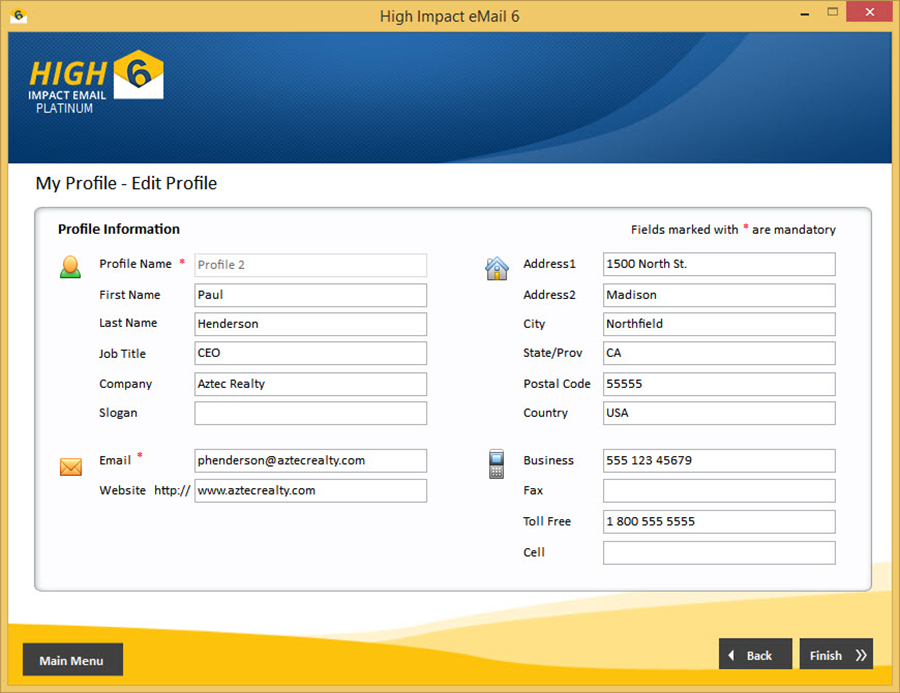
Task: Focus the empty Cell field
Action: (x=719, y=553)
